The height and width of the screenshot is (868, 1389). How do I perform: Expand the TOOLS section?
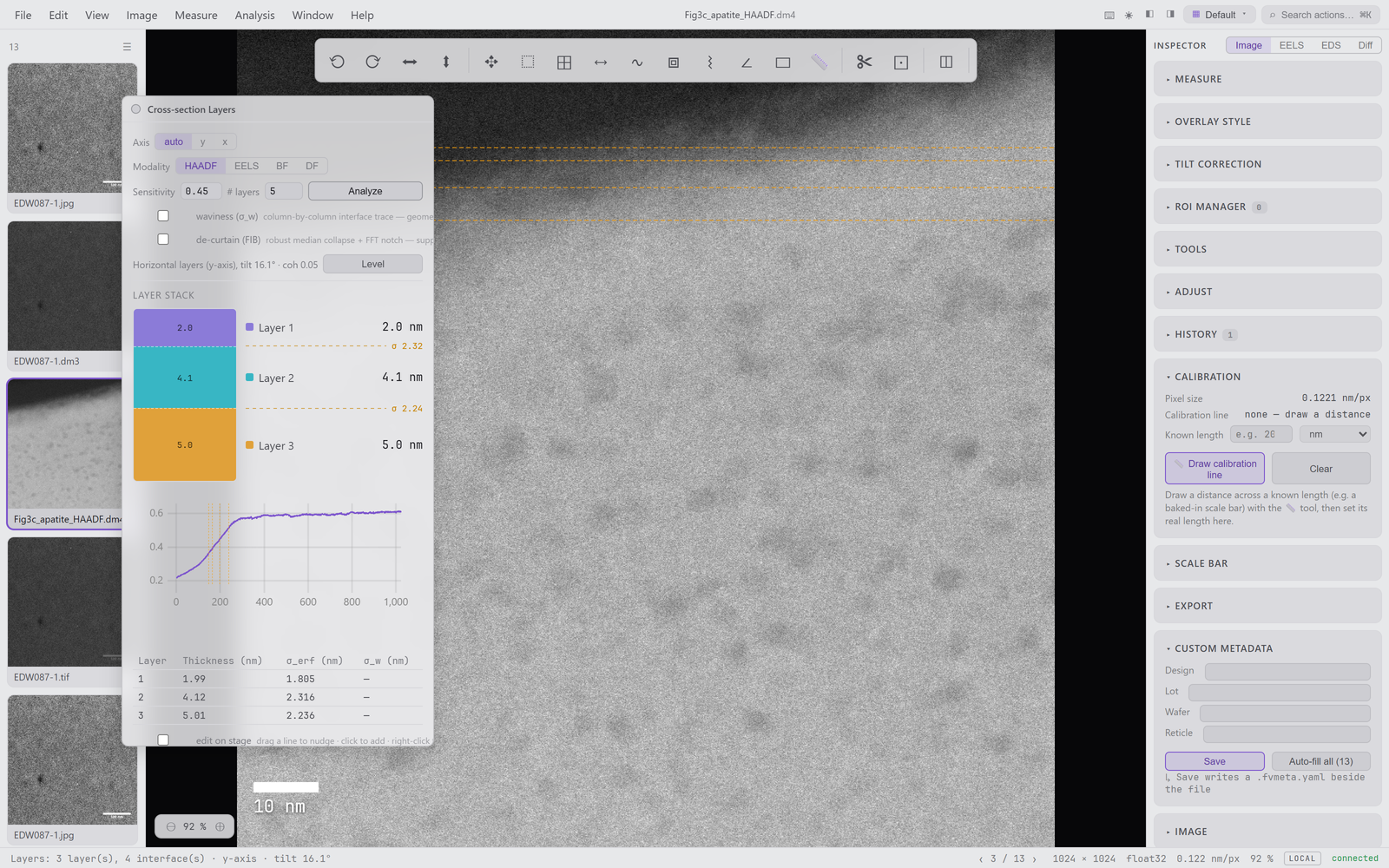[1267, 249]
